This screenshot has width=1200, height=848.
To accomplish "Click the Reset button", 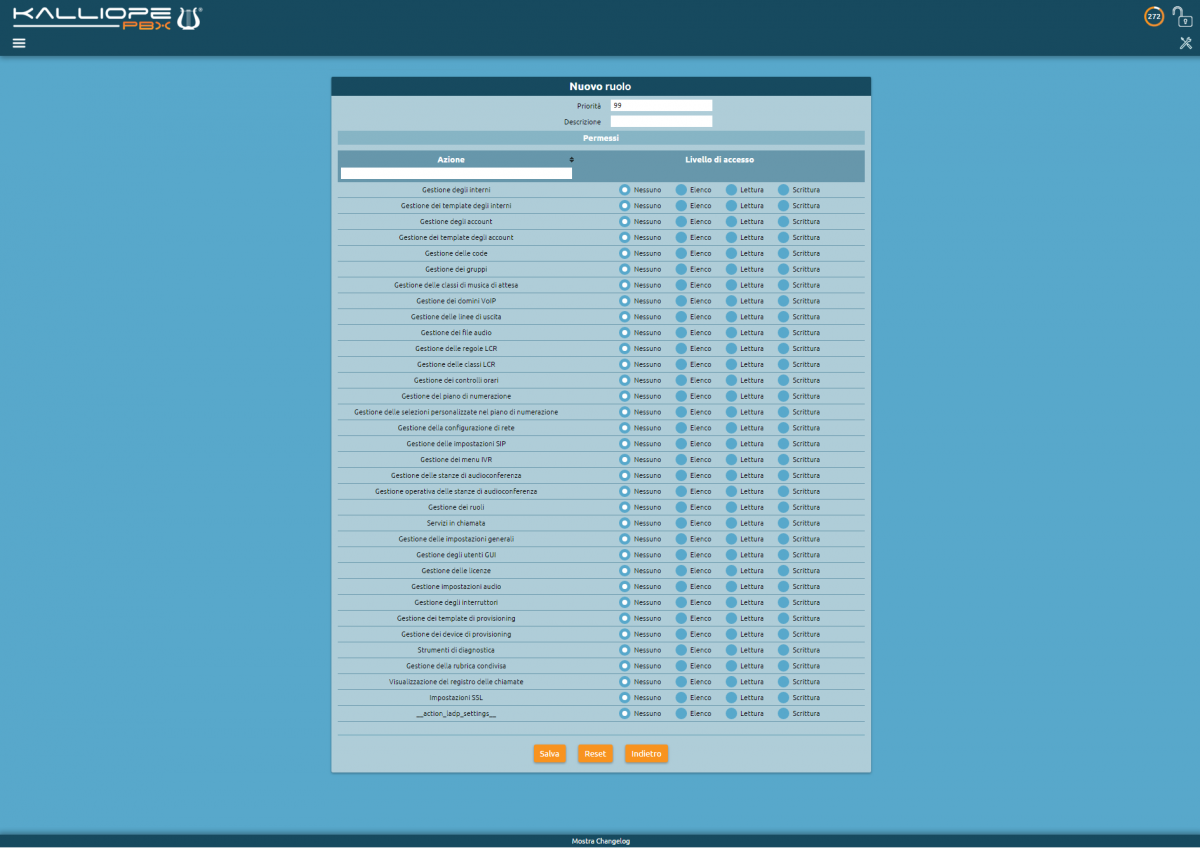I will [595, 753].
